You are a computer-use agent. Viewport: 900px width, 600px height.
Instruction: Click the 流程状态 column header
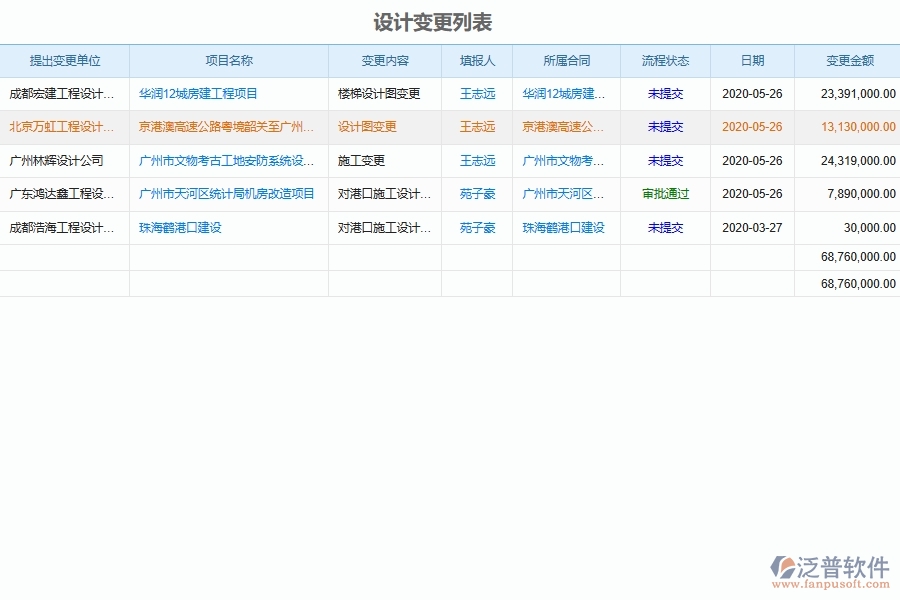pos(665,60)
